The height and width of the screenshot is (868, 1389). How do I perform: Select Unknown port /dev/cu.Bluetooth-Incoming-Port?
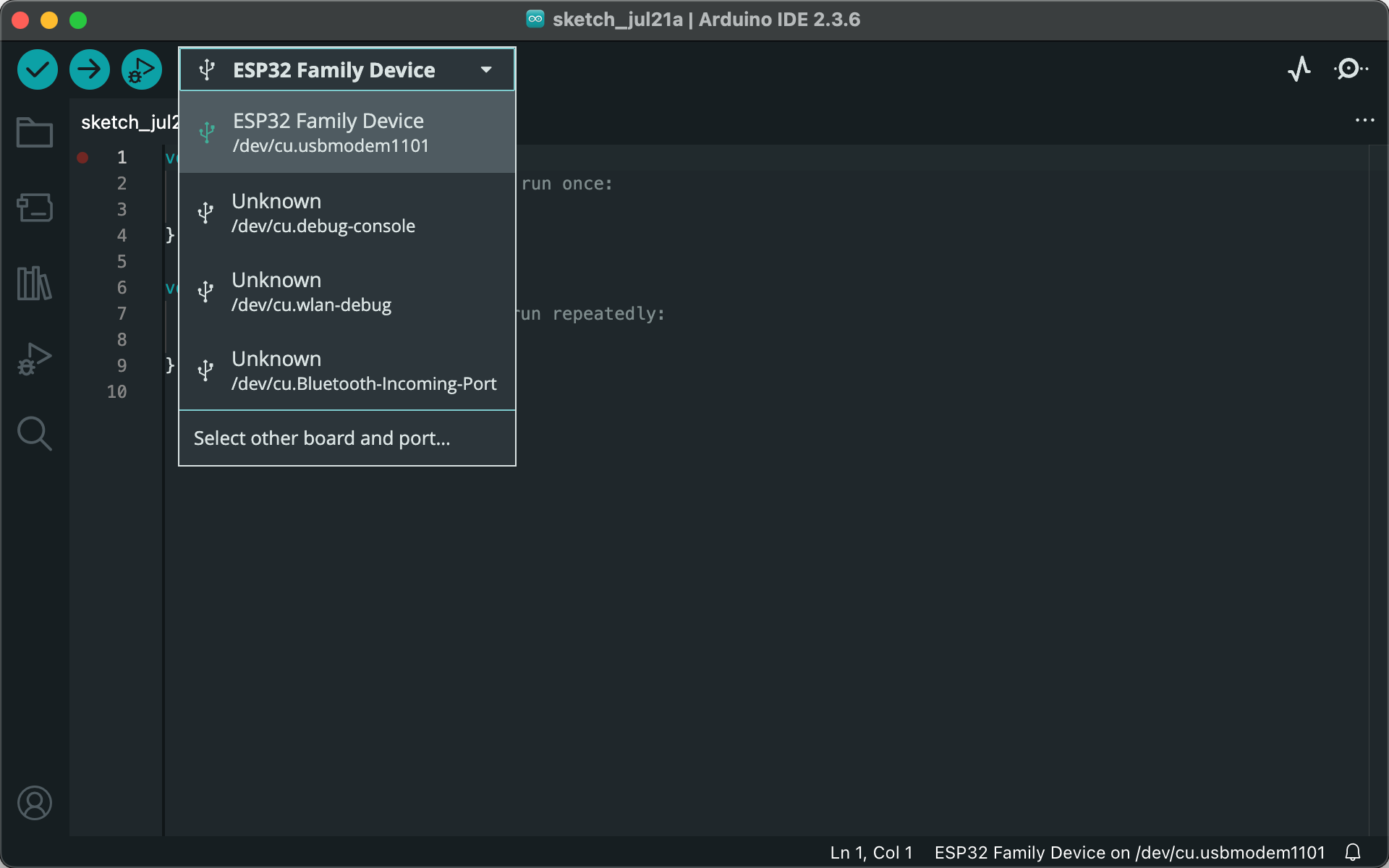coord(347,370)
